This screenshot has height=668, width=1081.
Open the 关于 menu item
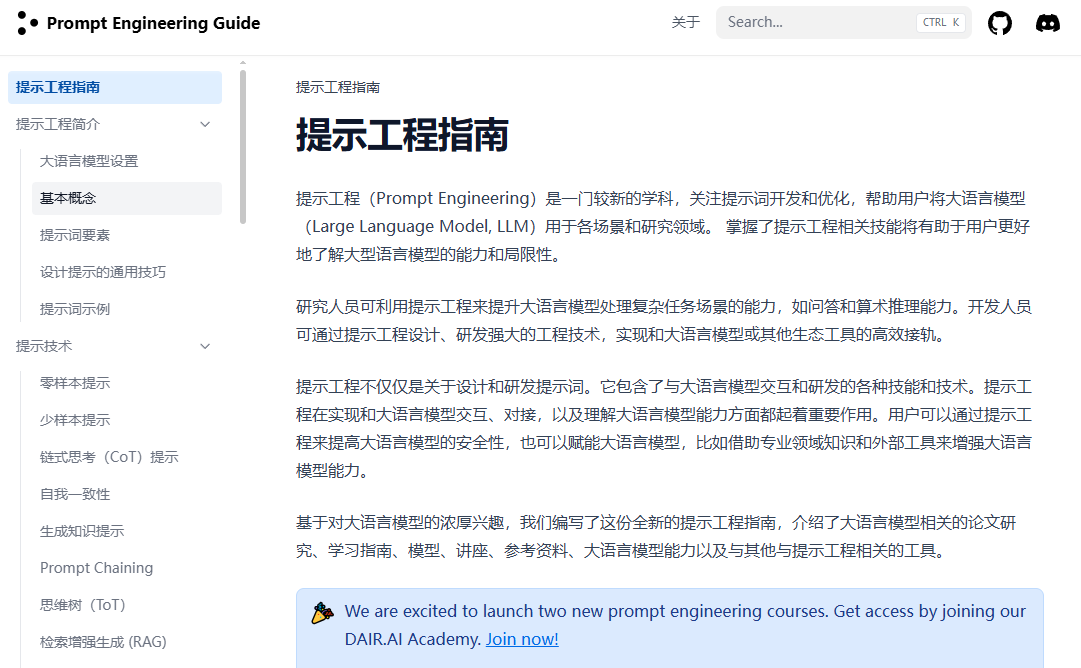pos(685,22)
